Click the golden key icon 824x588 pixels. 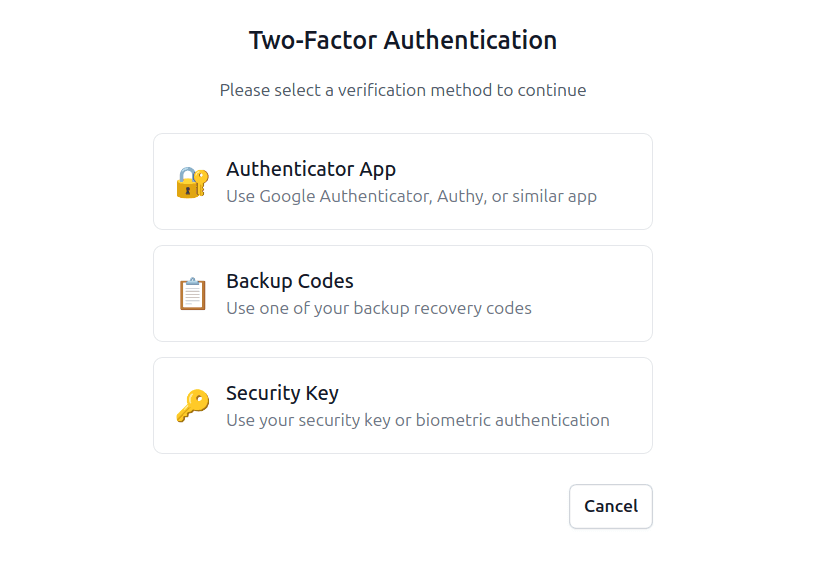tap(192, 406)
